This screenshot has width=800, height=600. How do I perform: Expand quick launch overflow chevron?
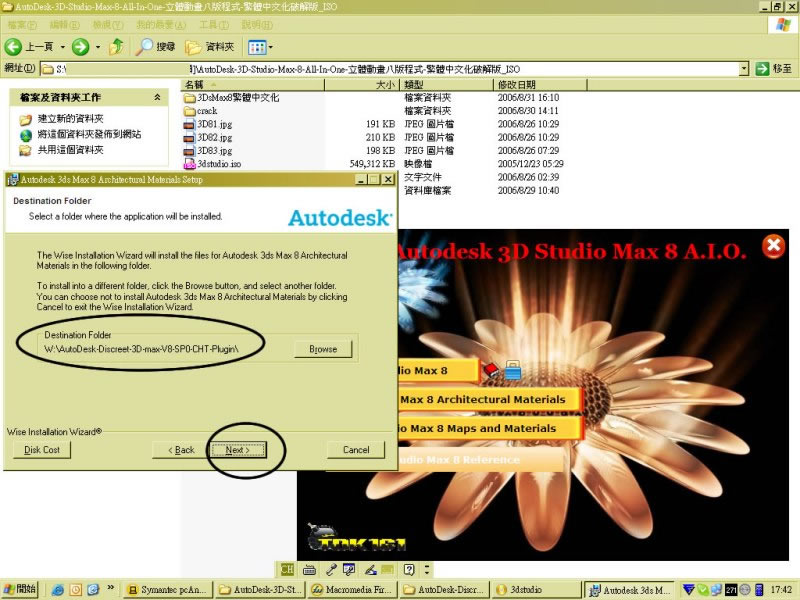pyautogui.click(x=111, y=588)
